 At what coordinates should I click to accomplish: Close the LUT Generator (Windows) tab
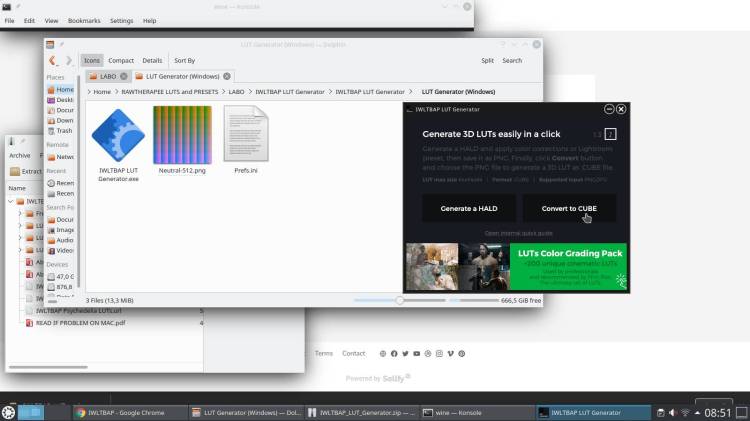[227, 76]
